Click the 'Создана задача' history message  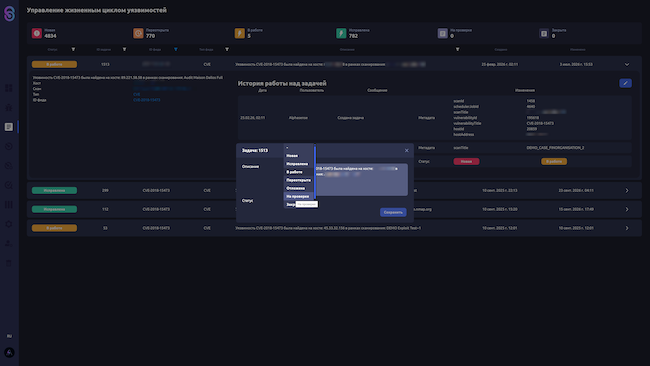(x=350, y=118)
